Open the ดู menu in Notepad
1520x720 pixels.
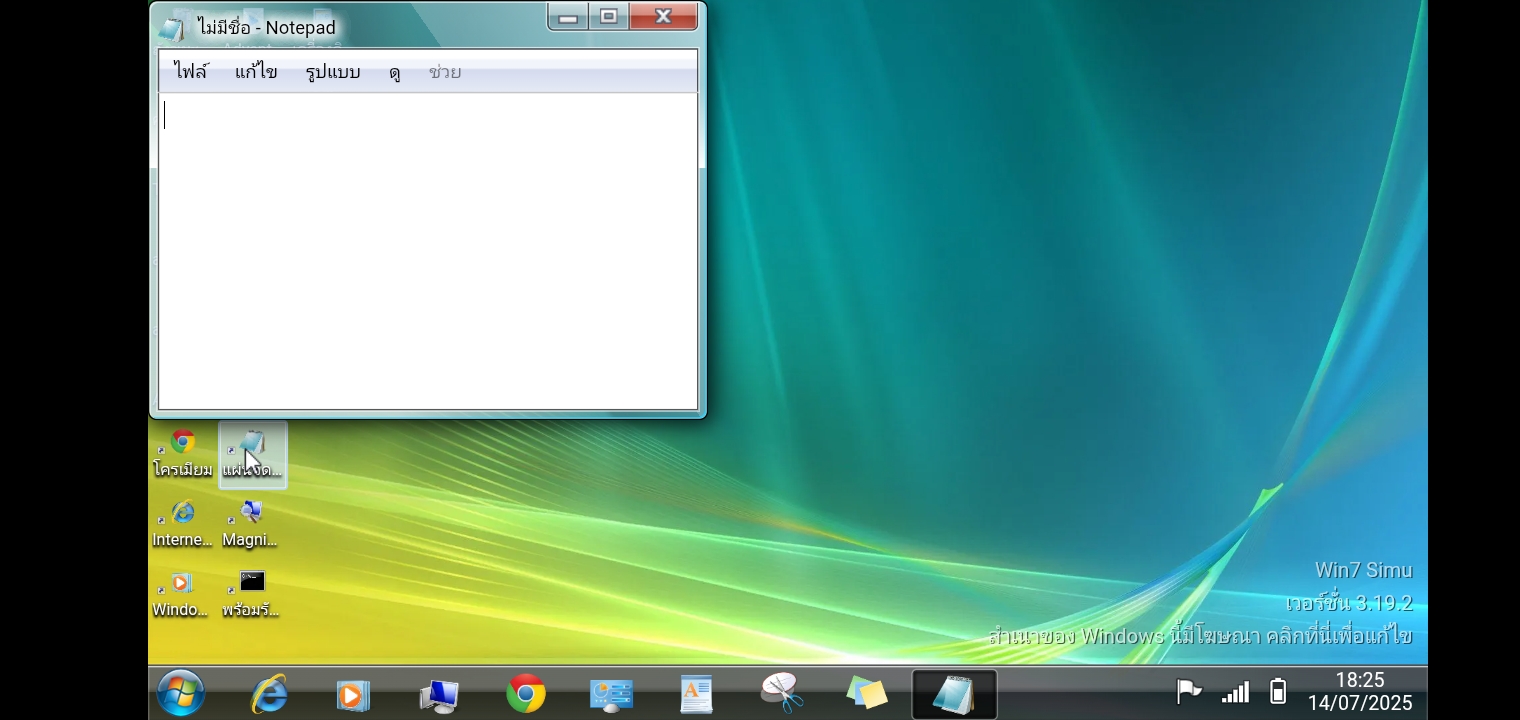395,72
